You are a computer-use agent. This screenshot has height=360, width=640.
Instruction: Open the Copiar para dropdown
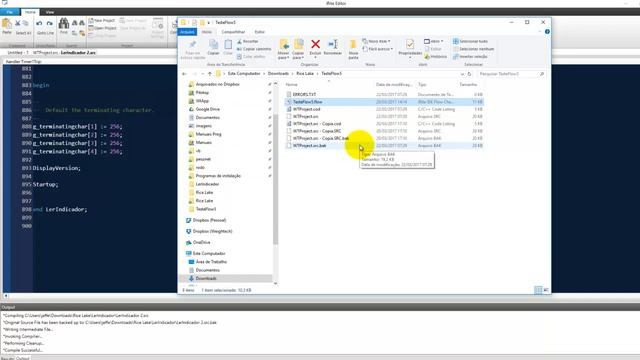pos(298,49)
